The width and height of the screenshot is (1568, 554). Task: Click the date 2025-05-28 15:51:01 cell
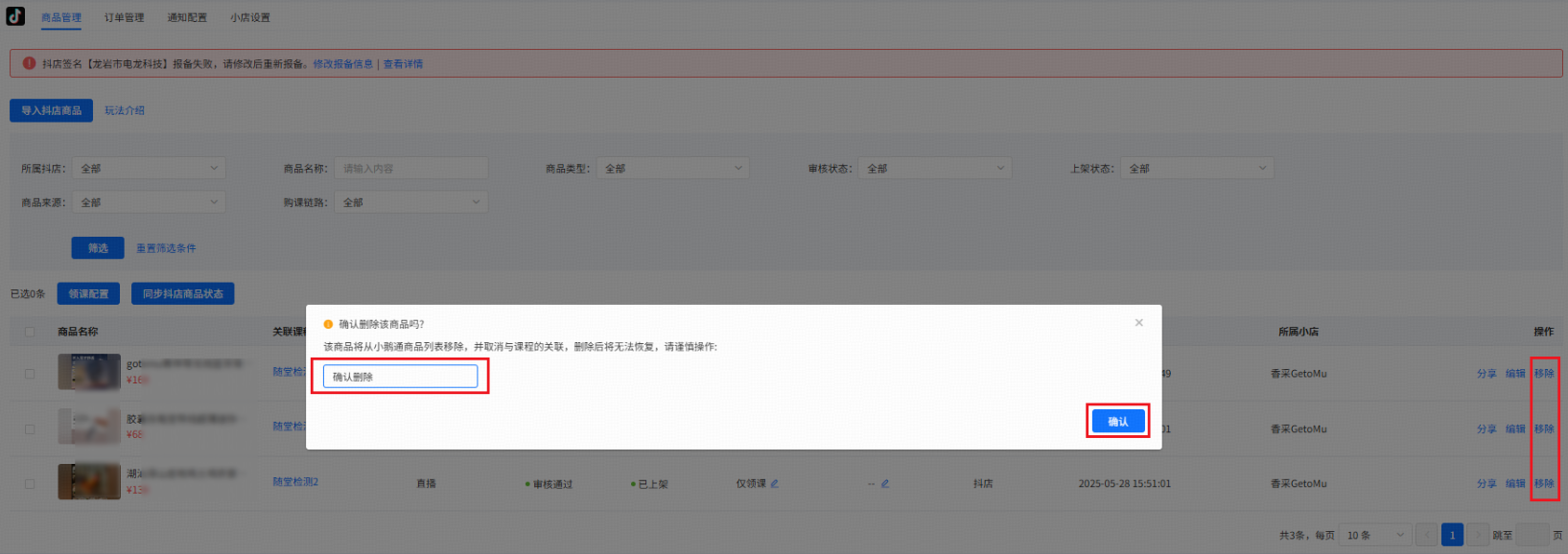[x=1124, y=483]
